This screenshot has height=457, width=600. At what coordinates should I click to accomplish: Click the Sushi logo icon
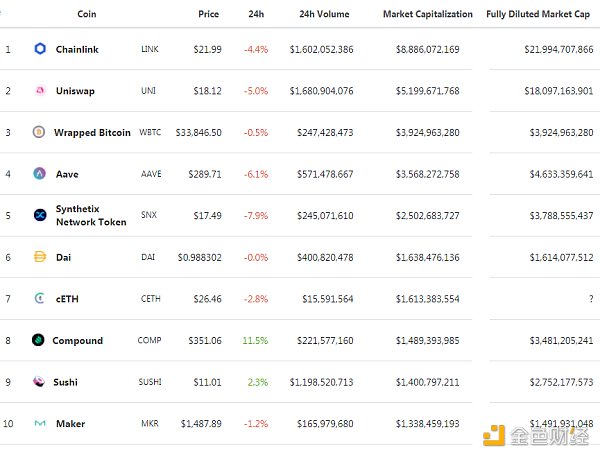39,381
